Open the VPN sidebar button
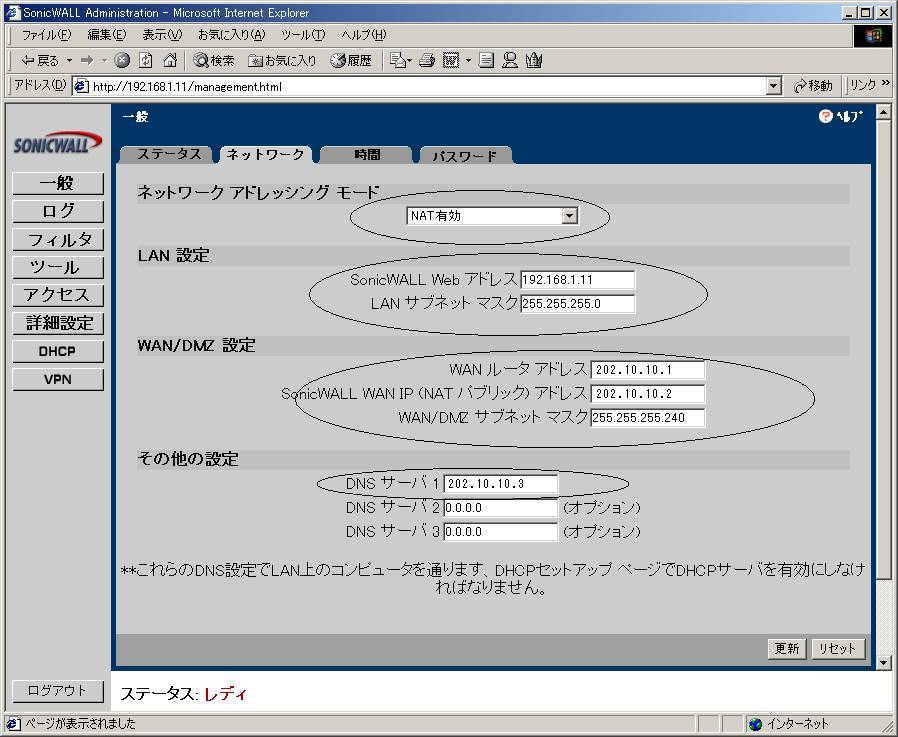Viewport: 898px width, 737px height. point(58,380)
